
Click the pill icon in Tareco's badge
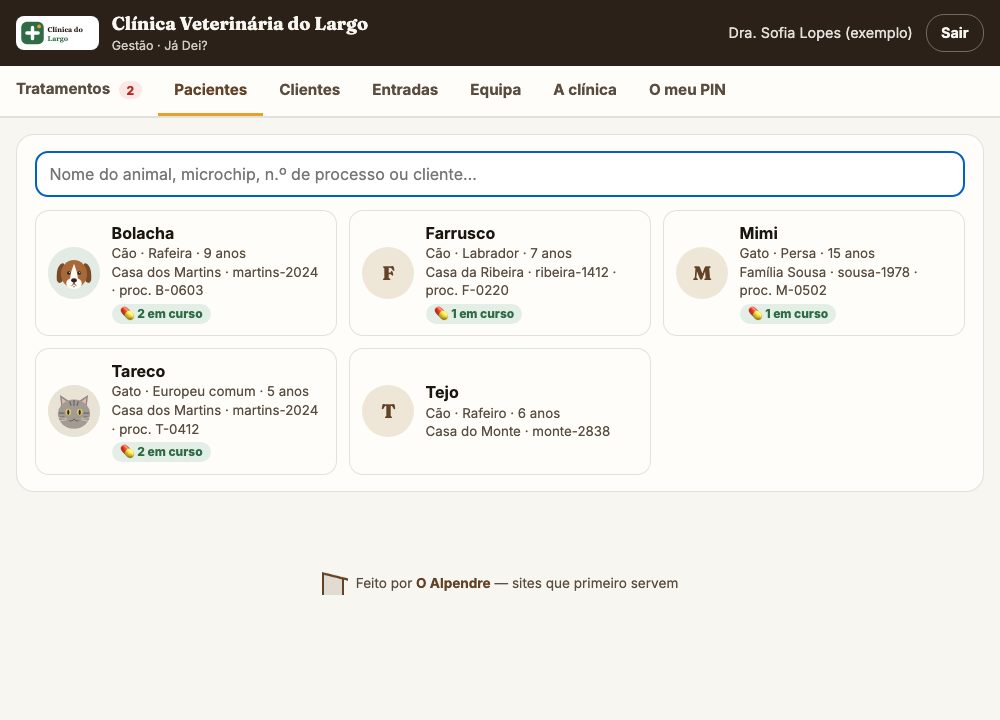tap(127, 452)
